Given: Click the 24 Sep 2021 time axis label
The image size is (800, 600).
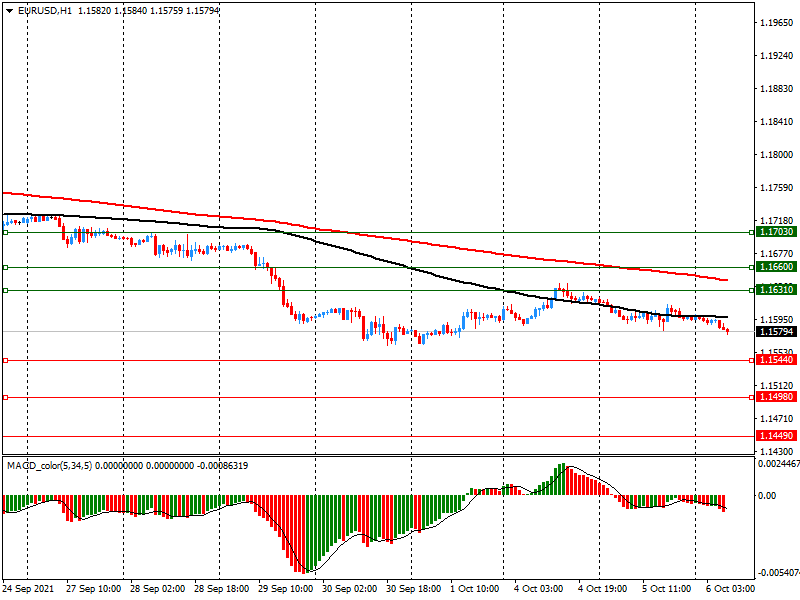Looking at the screenshot, I should 28,589.
